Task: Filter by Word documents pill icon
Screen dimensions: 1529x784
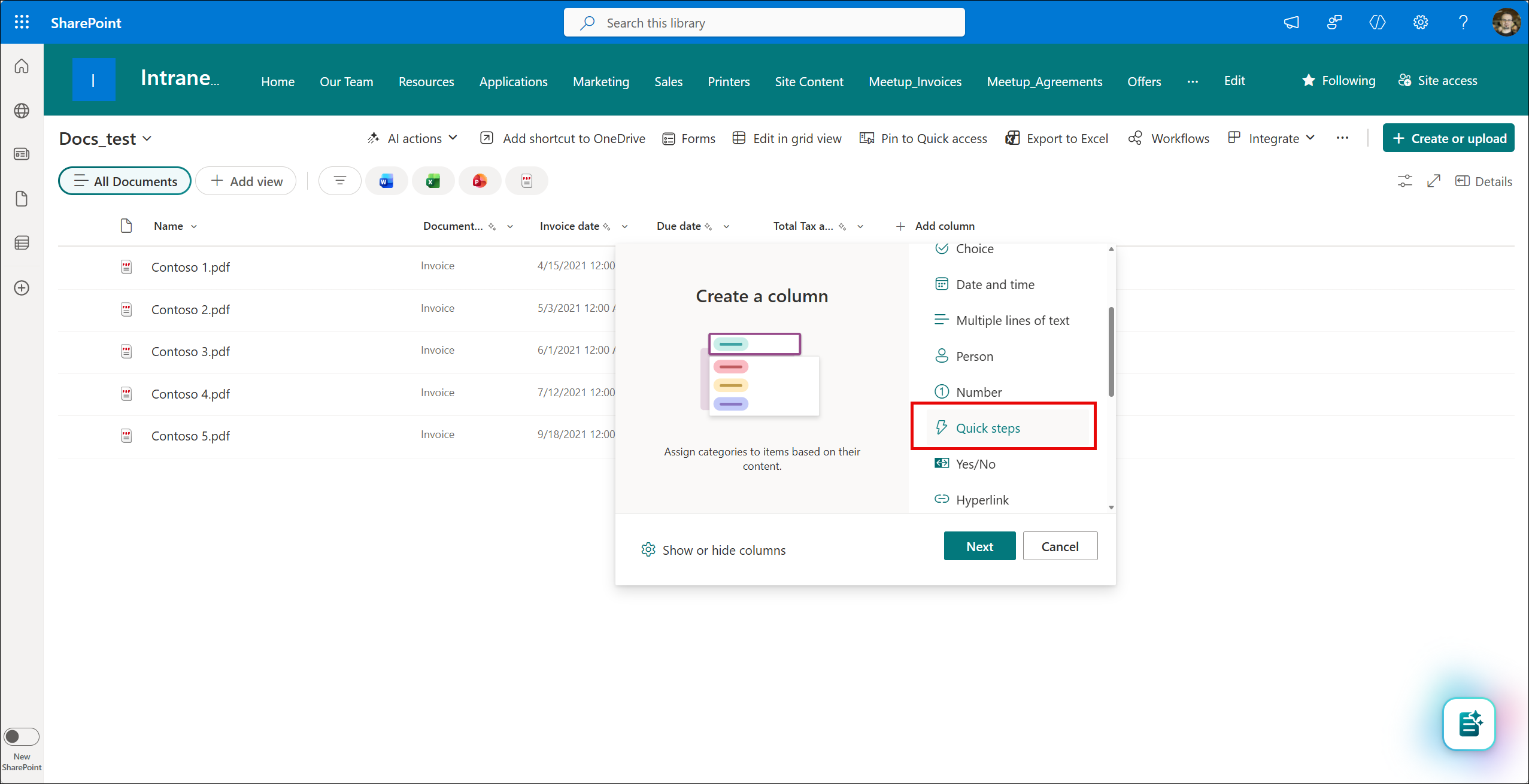Action: (386, 181)
